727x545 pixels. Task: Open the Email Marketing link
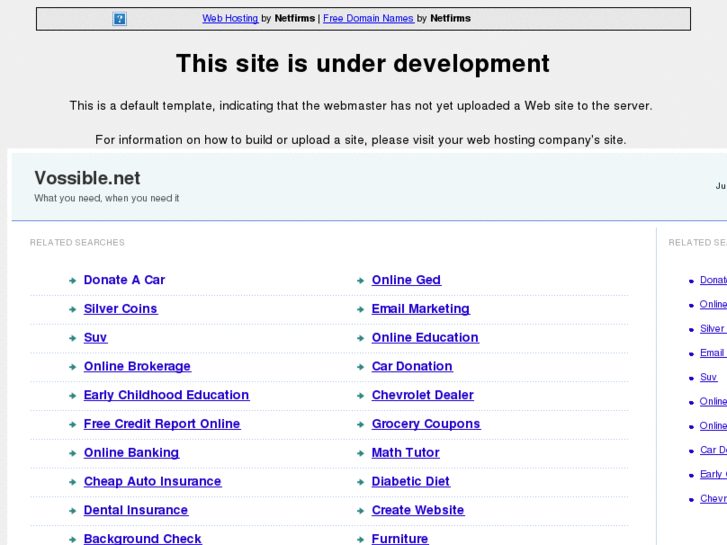pos(421,308)
